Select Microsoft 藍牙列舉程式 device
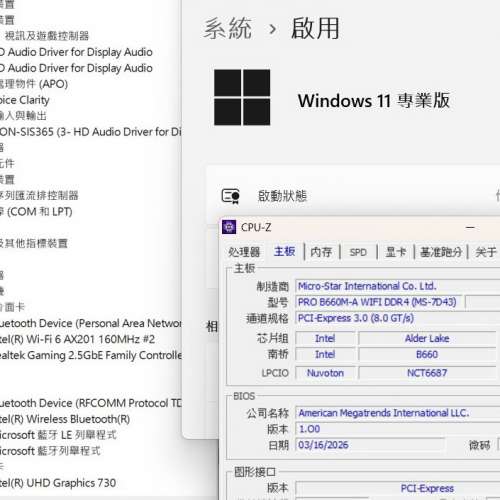Screen dimensions: 500x500 point(50,451)
